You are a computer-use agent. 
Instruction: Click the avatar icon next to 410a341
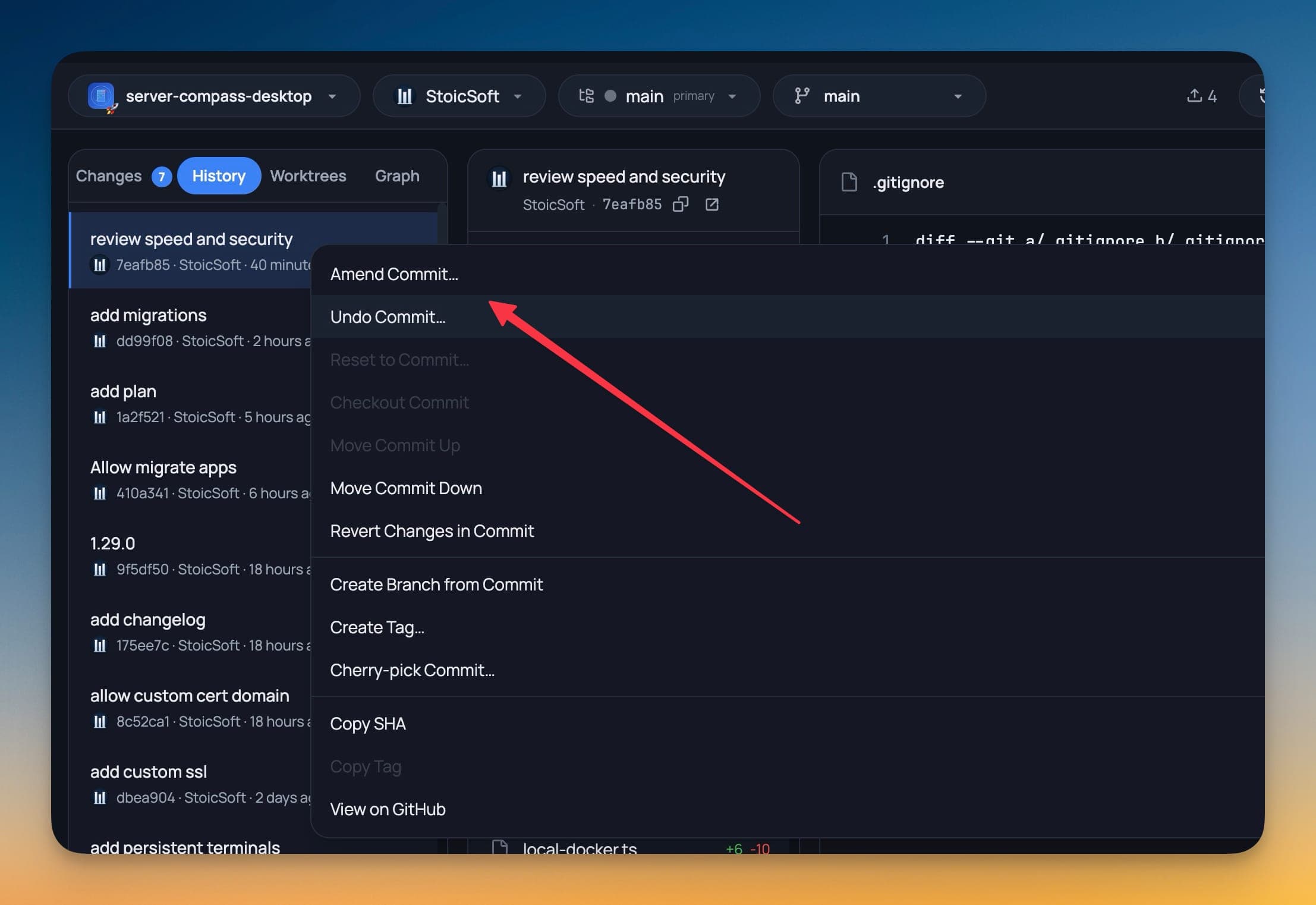tap(100, 493)
